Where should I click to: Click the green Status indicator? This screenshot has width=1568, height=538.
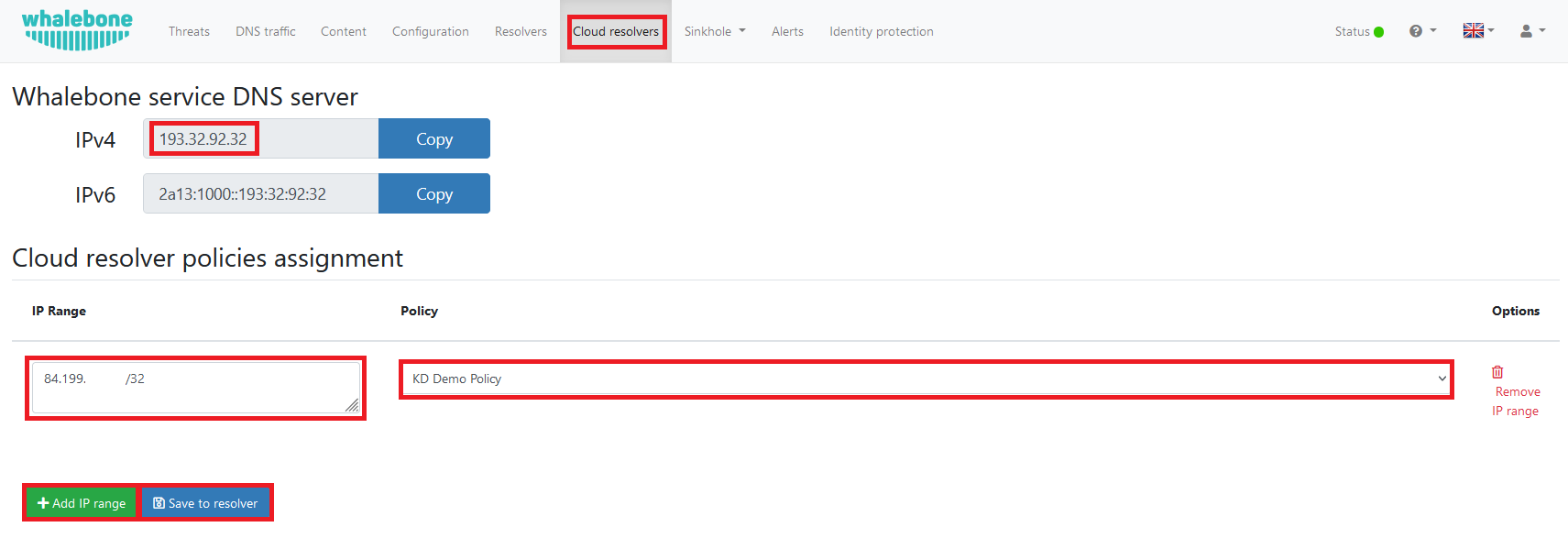(x=1378, y=32)
